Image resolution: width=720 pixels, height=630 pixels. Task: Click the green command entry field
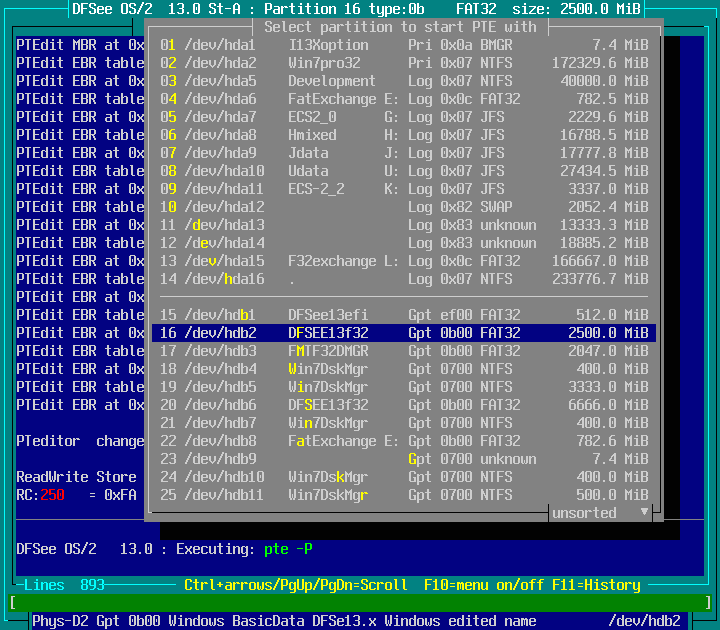pyautogui.click(x=360, y=603)
